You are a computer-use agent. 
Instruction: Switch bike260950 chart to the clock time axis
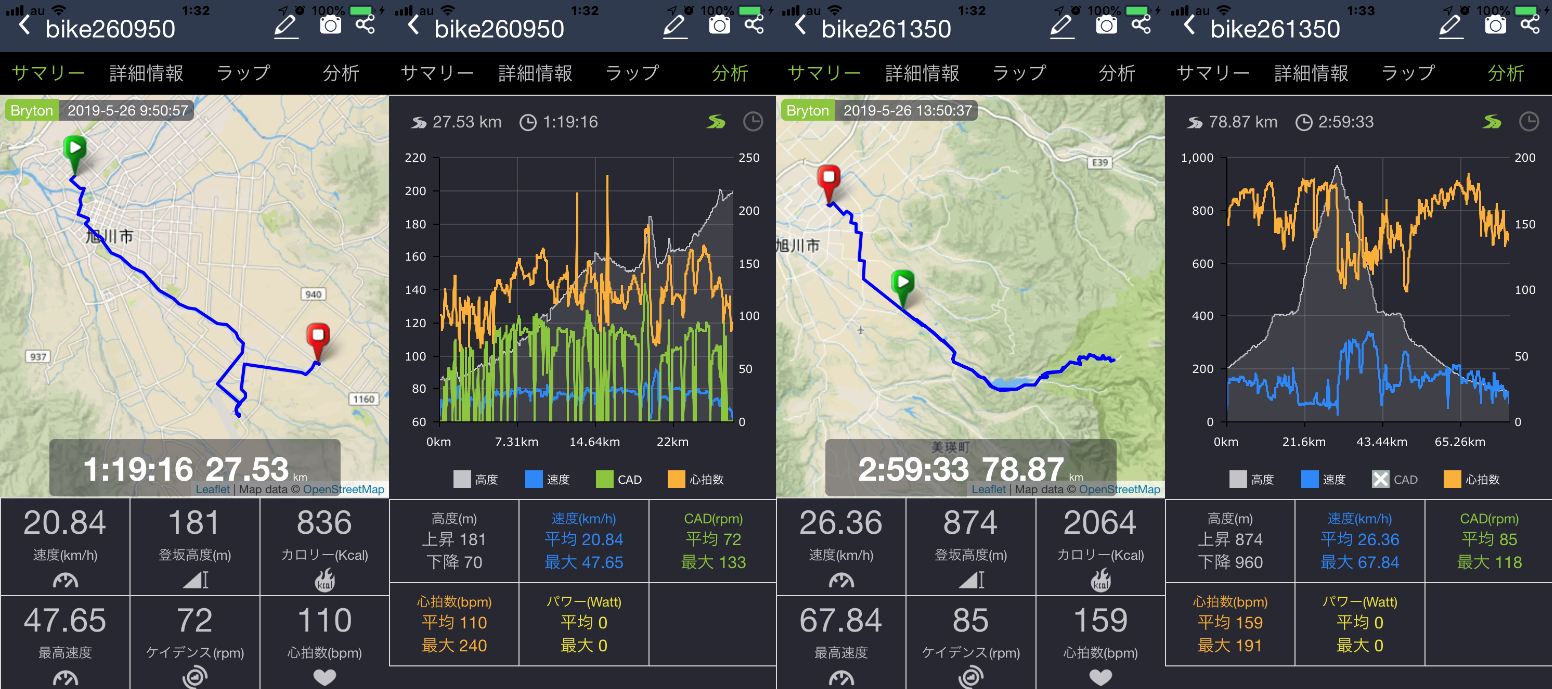(x=753, y=122)
